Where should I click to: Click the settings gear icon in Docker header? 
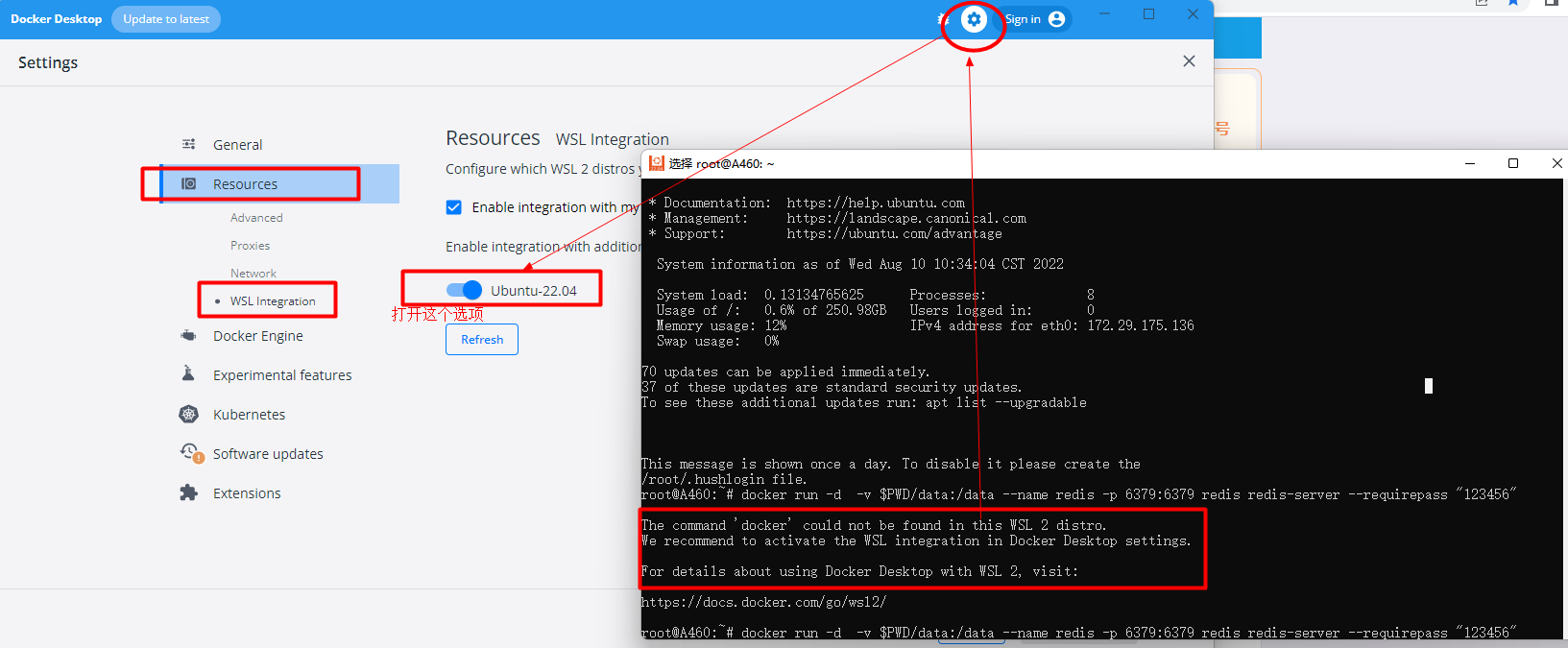click(974, 19)
